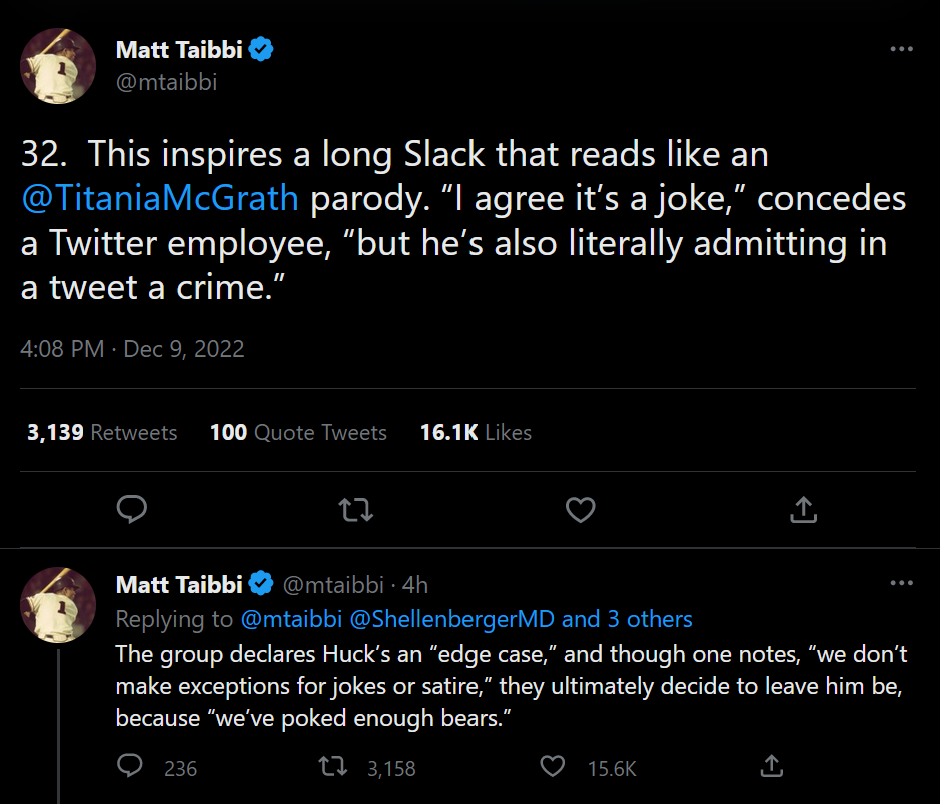Like the reply with 15.6K likes

click(553, 767)
